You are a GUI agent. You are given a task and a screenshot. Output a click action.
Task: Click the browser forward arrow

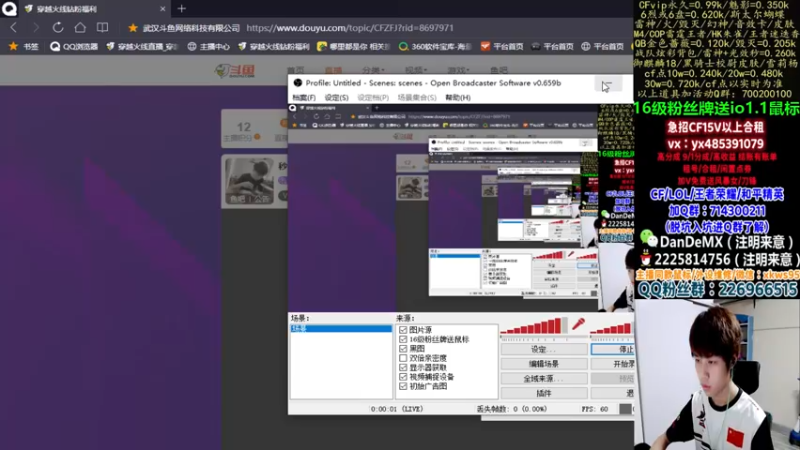[x=36, y=28]
